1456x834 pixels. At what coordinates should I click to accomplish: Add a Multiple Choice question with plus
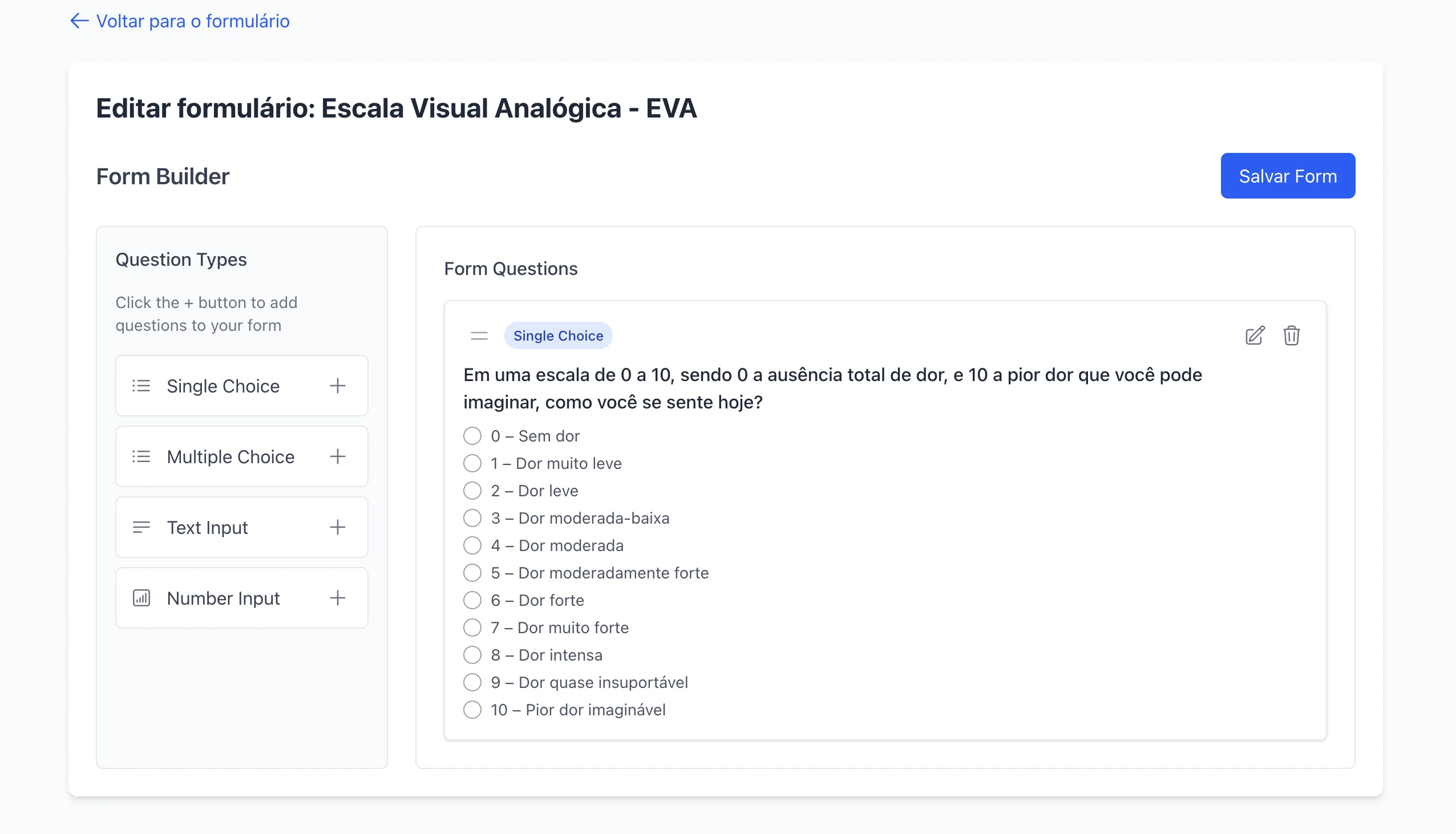click(x=337, y=456)
